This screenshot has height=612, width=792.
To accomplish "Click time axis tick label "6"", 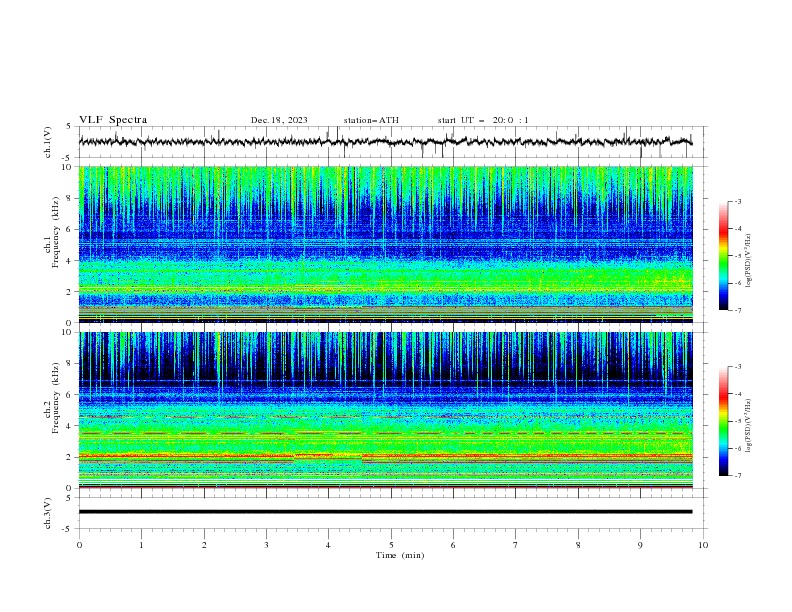I will [454, 545].
